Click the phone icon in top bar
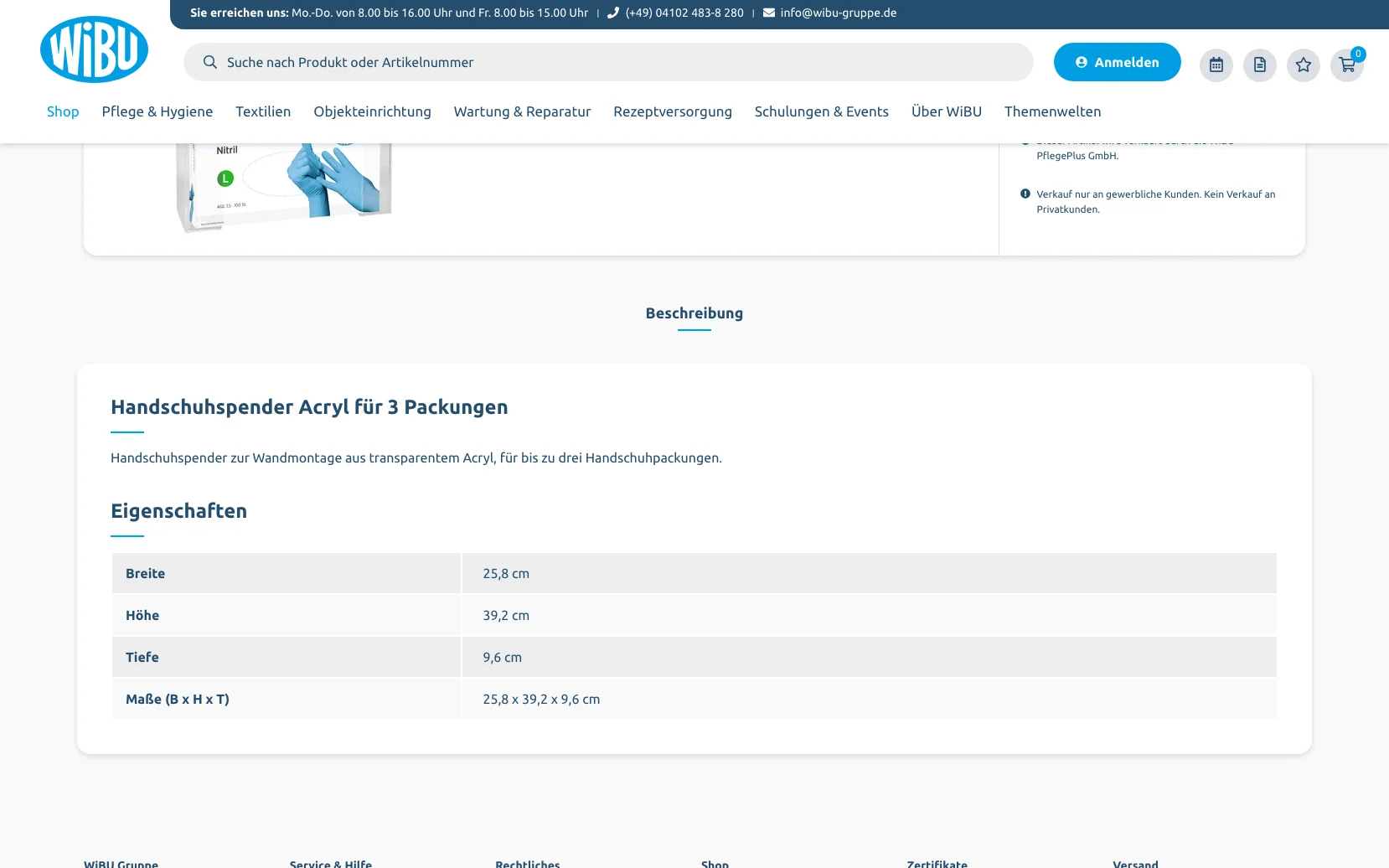The width and height of the screenshot is (1389, 868). pos(613,13)
